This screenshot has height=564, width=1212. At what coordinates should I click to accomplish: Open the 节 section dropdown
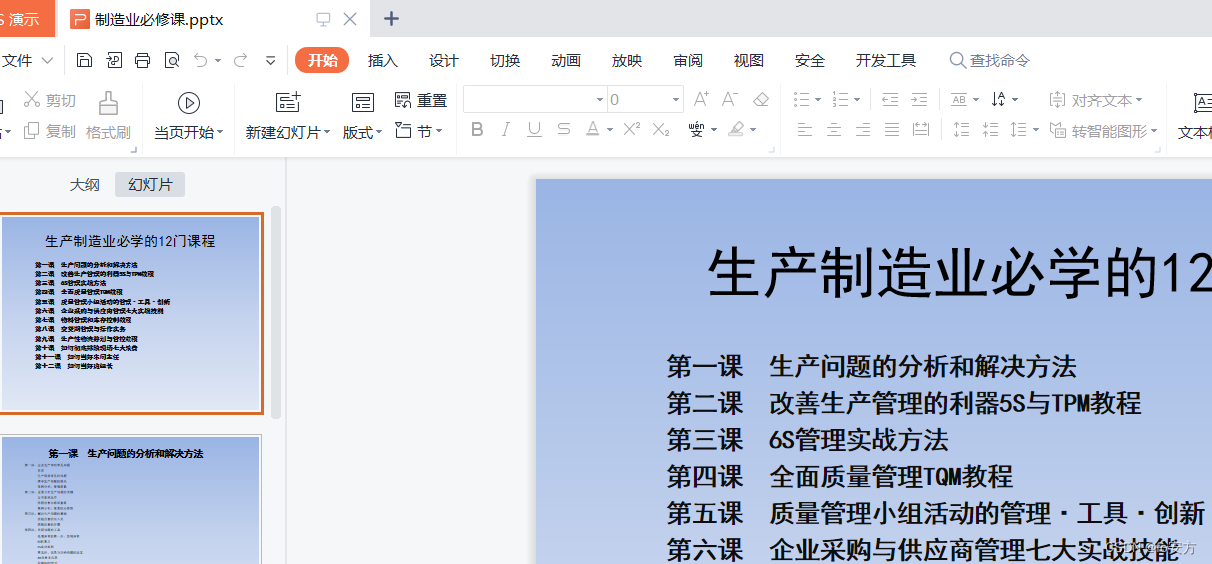coord(420,131)
